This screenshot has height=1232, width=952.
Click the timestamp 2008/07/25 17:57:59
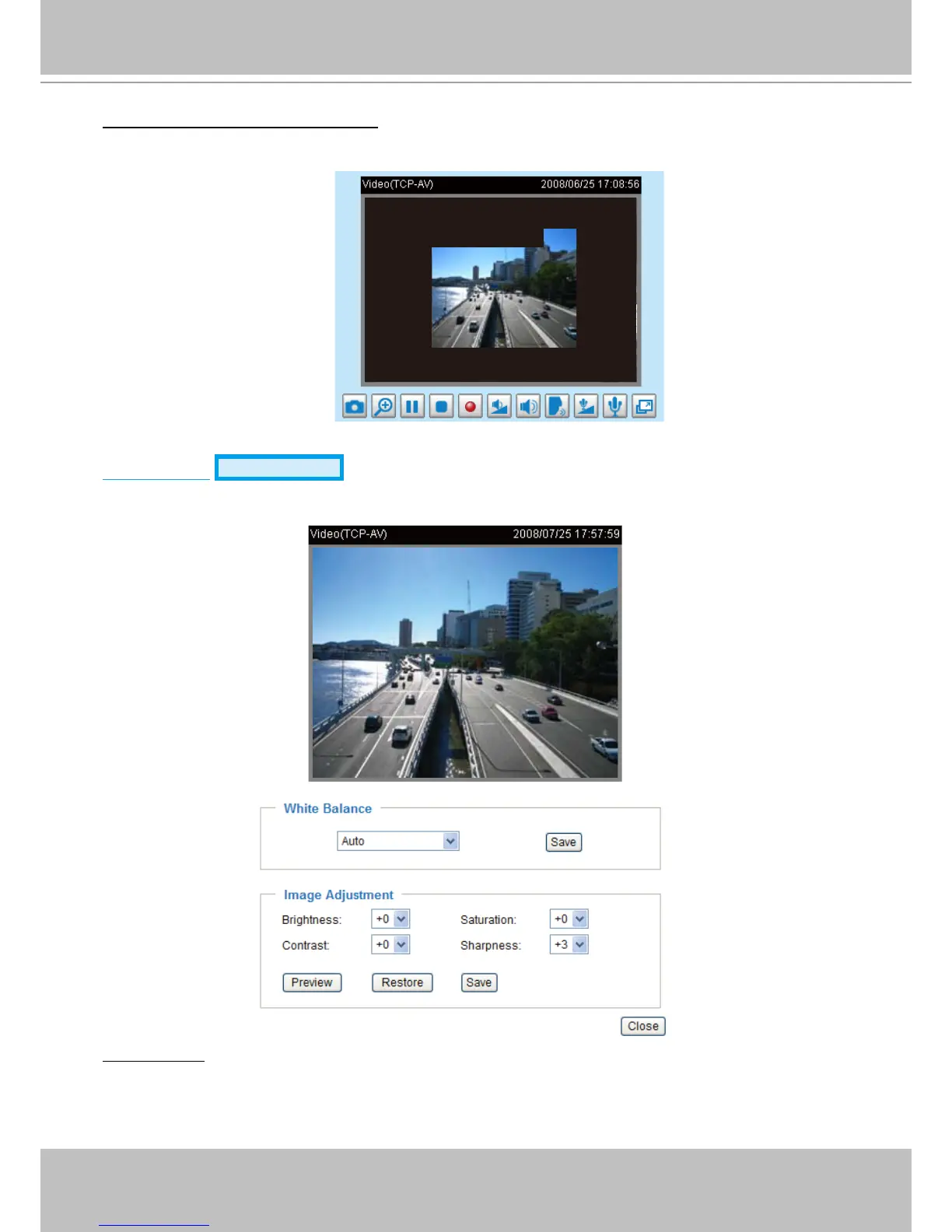click(x=566, y=534)
